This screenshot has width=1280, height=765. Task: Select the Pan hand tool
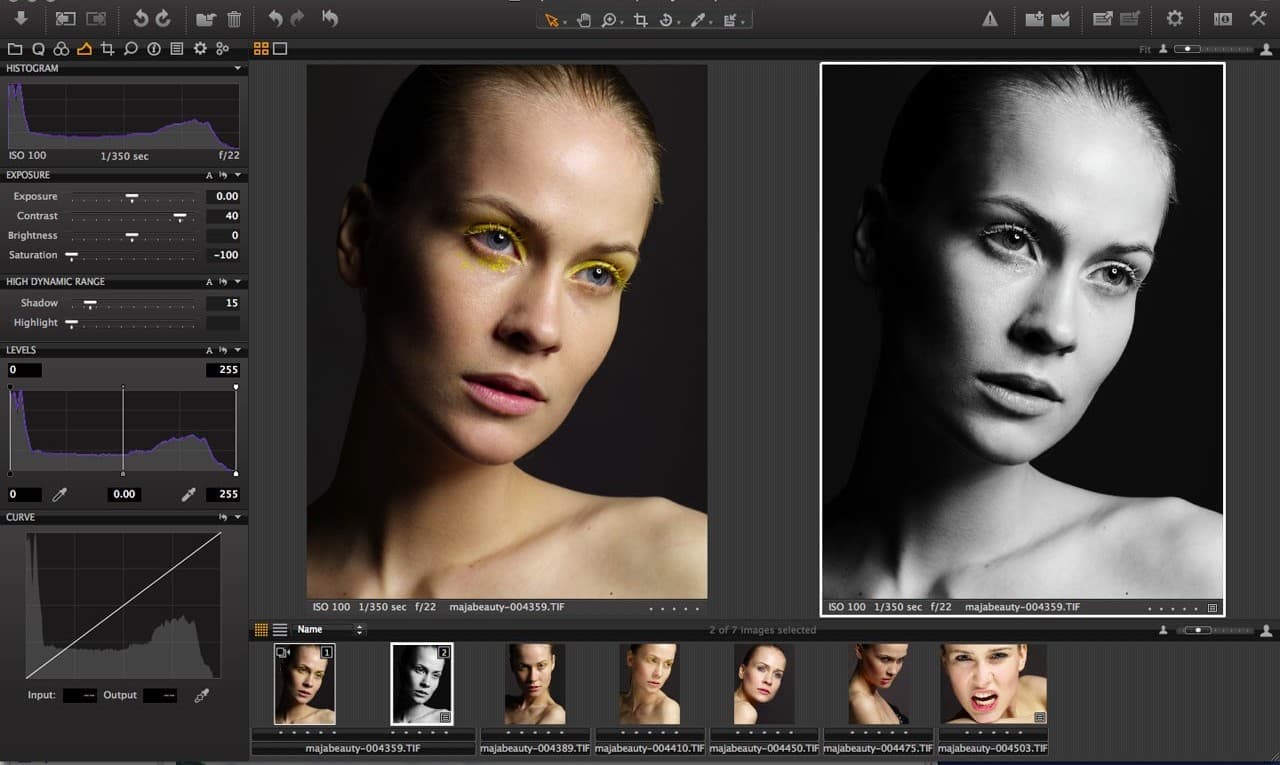tap(584, 20)
